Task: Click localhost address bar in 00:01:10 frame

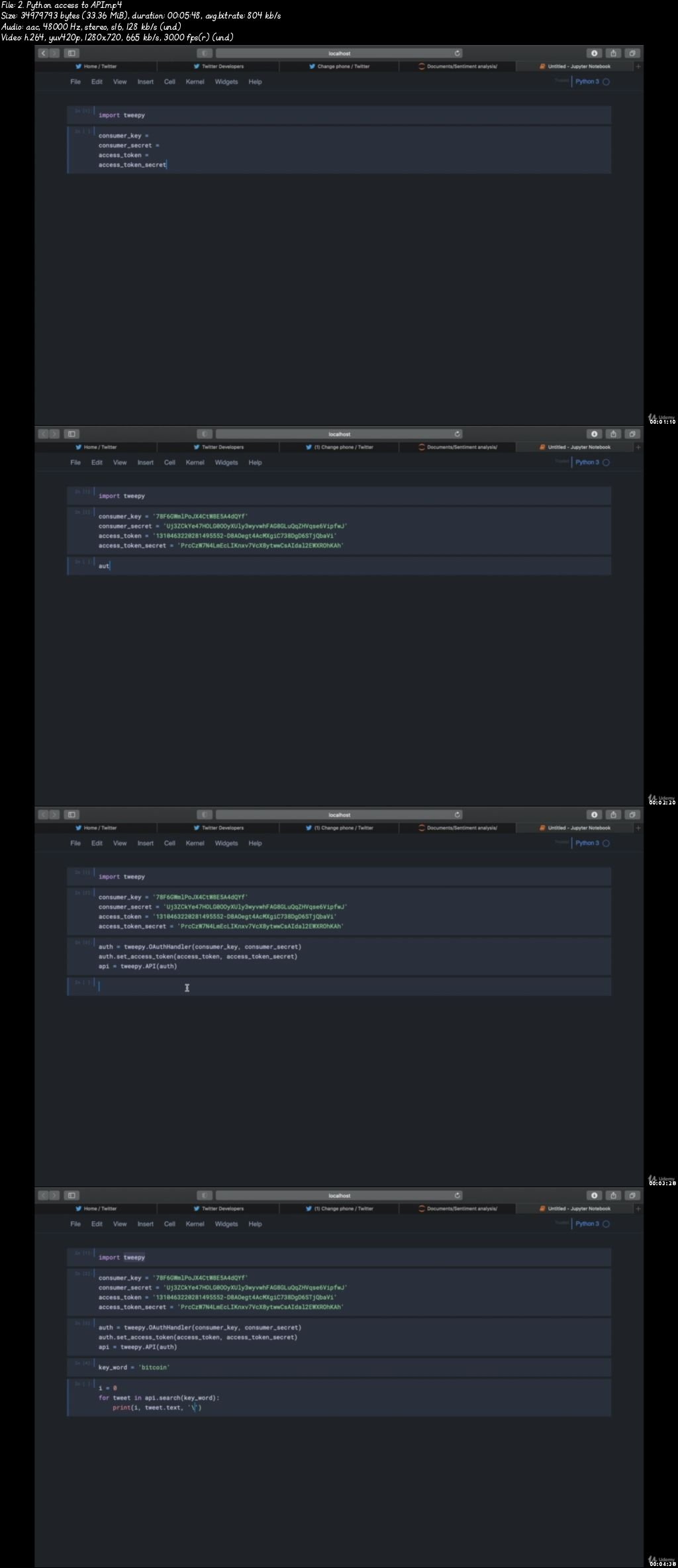Action: [339, 53]
